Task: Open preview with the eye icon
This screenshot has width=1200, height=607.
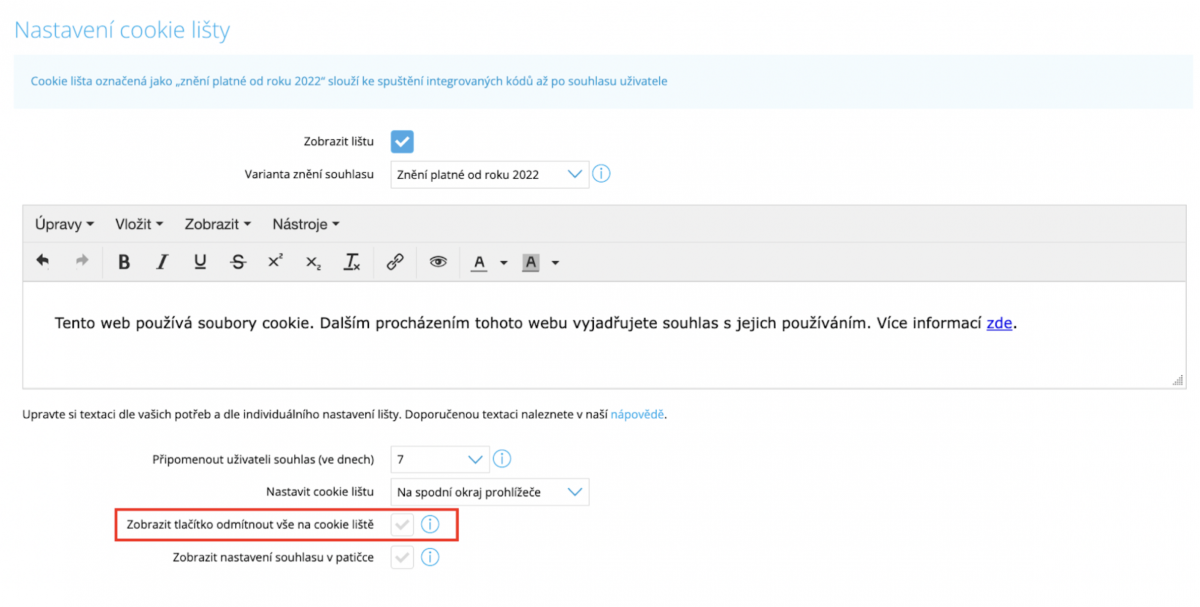Action: (438, 262)
